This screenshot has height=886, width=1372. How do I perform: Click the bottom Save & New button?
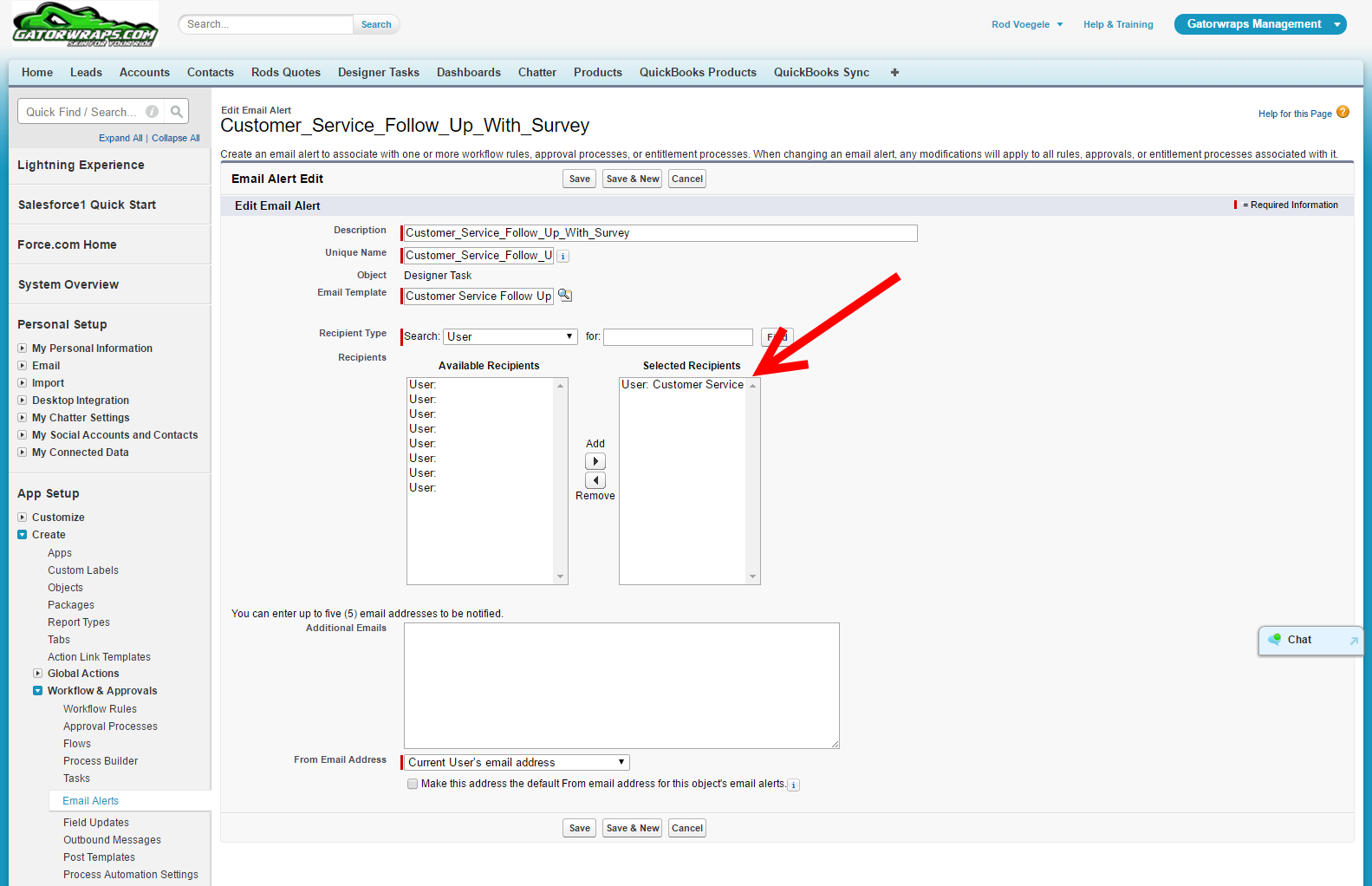click(x=633, y=828)
